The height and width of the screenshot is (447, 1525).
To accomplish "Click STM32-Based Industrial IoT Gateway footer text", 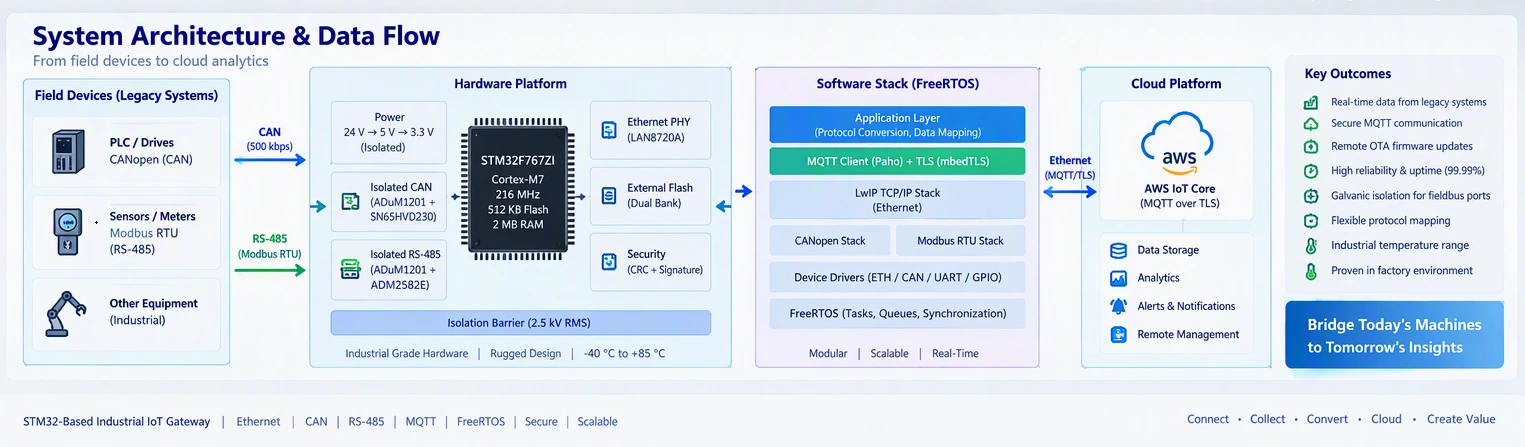I will [117, 421].
